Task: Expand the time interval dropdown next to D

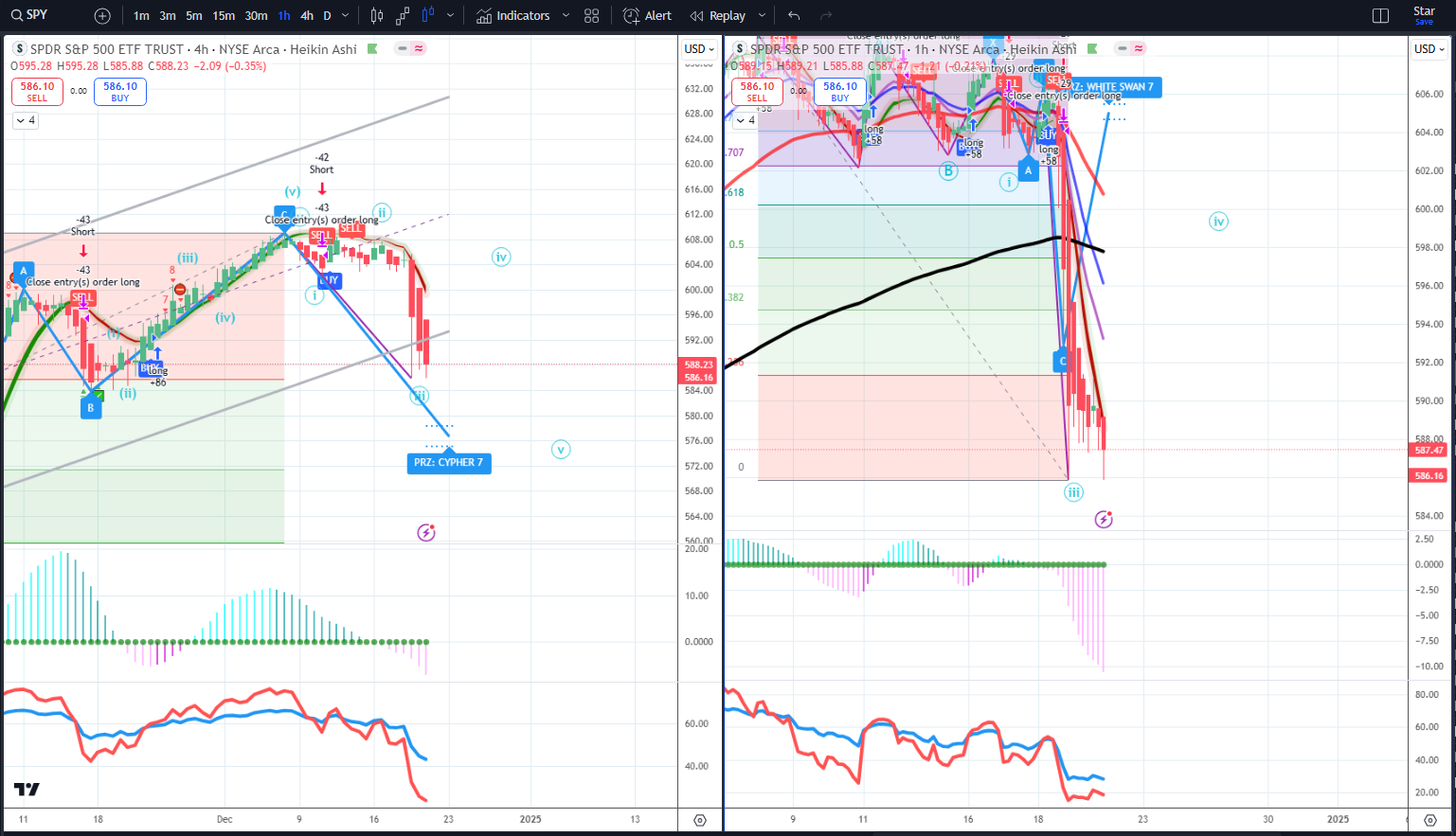Action: [345, 16]
